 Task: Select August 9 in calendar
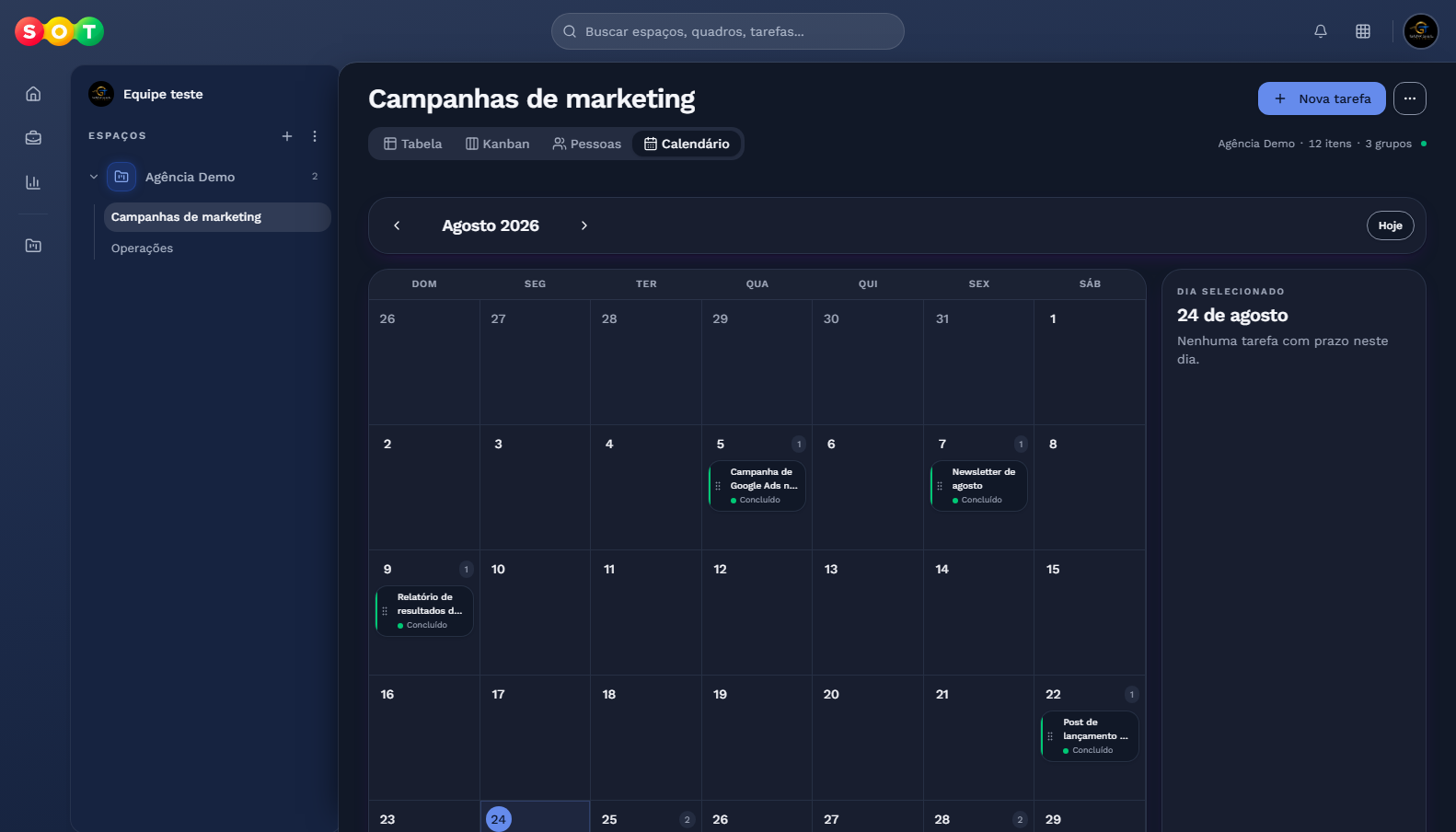[x=387, y=569]
